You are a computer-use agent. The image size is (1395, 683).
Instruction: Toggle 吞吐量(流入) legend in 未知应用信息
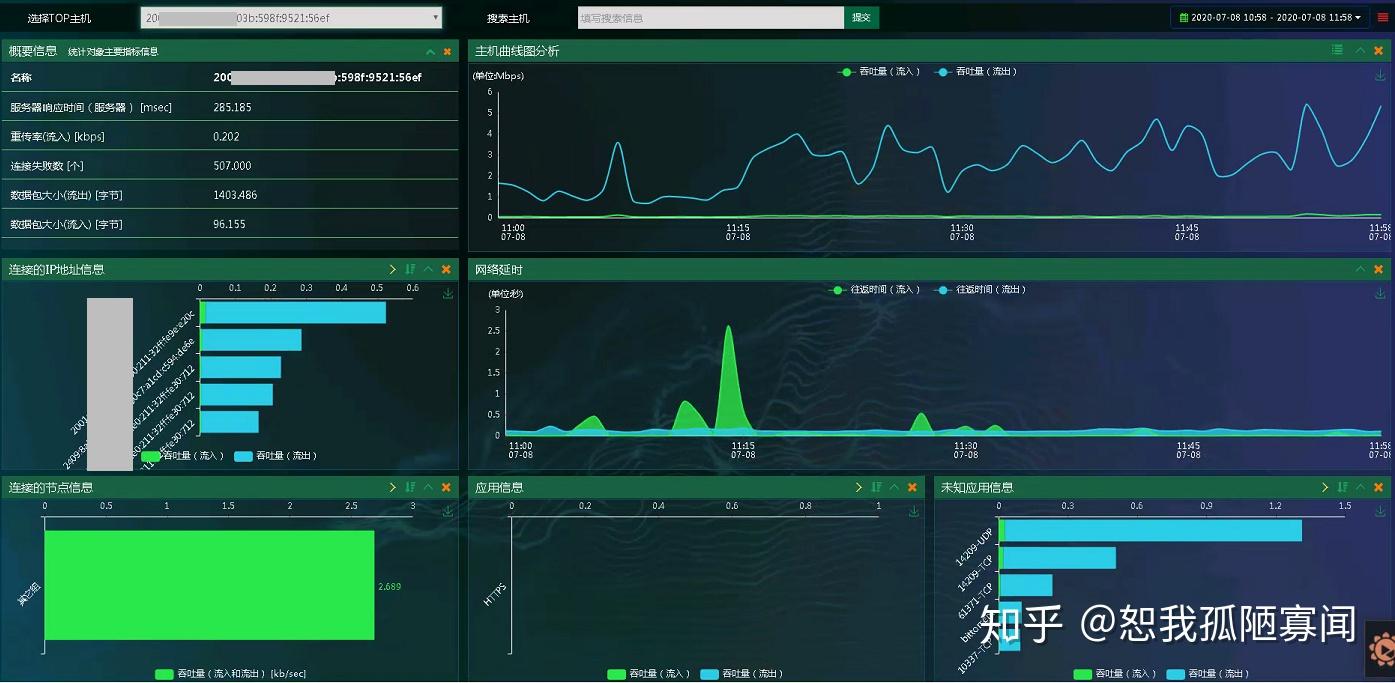1114,674
